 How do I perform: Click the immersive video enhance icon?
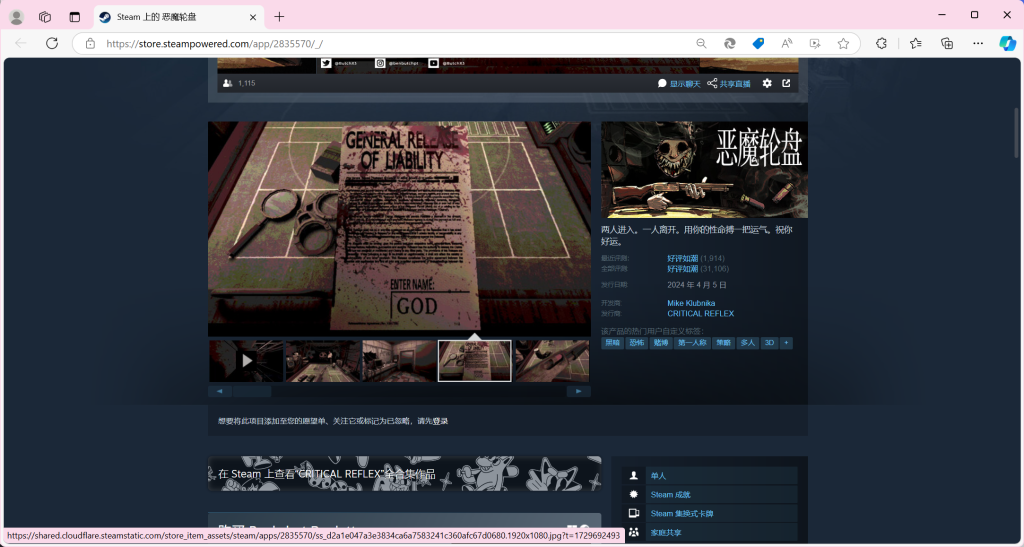[x=815, y=44]
